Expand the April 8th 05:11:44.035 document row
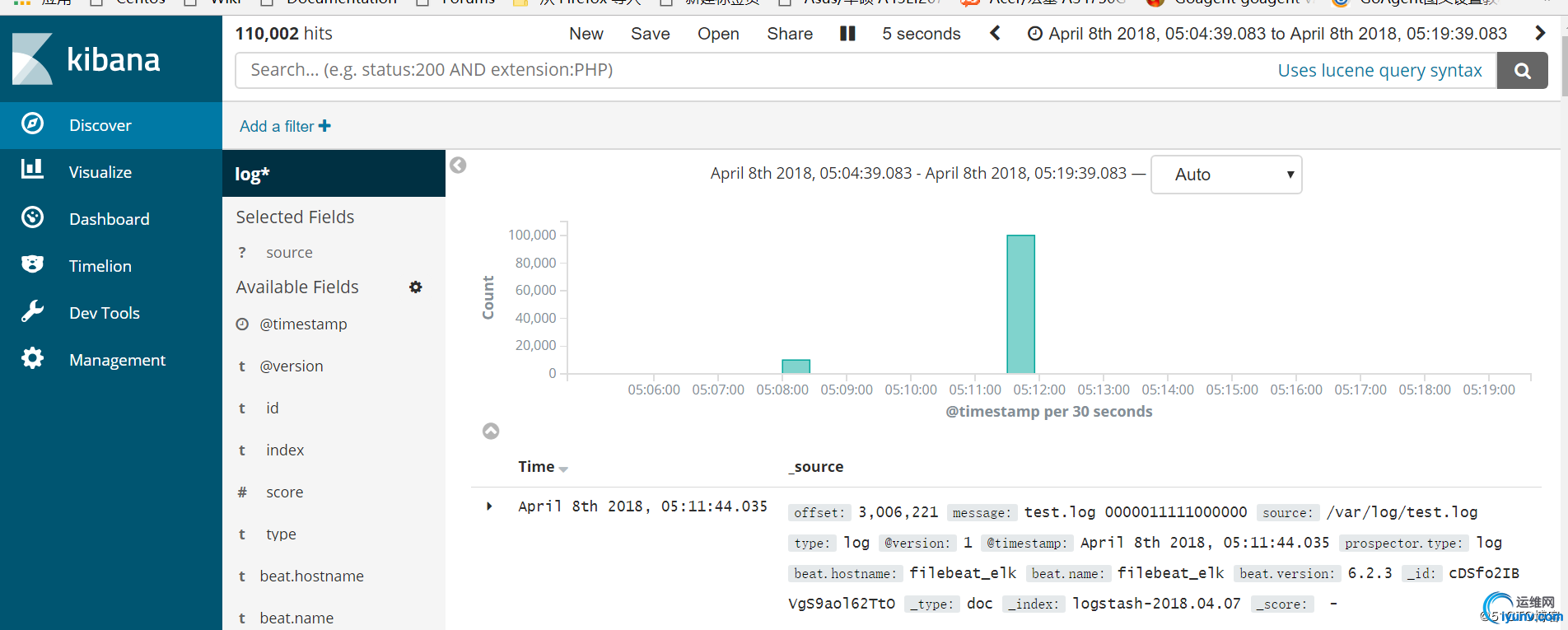Image resolution: width=1568 pixels, height=630 pixels. tap(489, 506)
